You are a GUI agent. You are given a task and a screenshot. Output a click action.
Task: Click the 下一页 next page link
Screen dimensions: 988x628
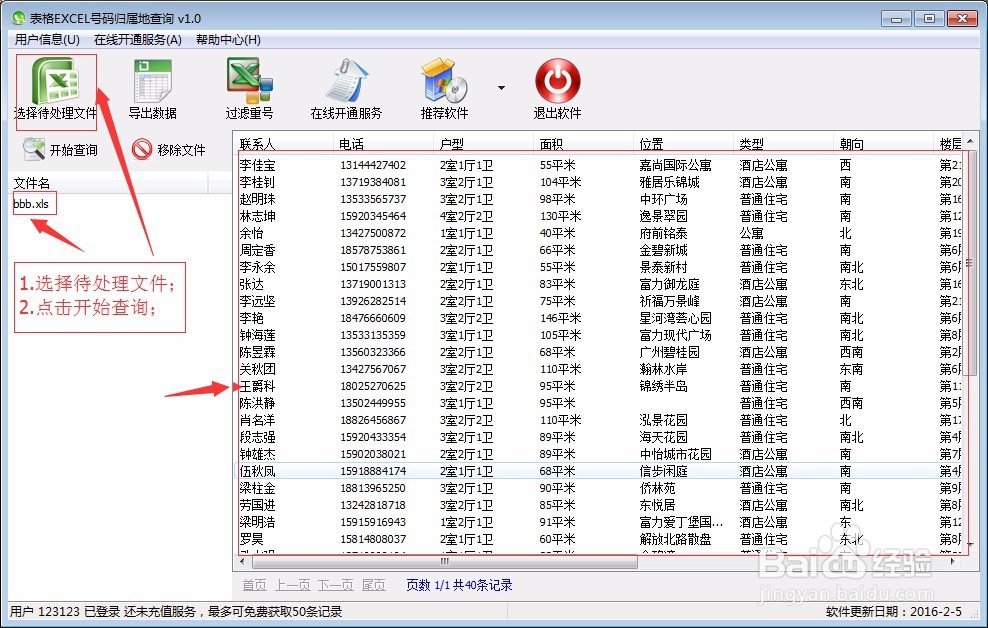click(335, 585)
